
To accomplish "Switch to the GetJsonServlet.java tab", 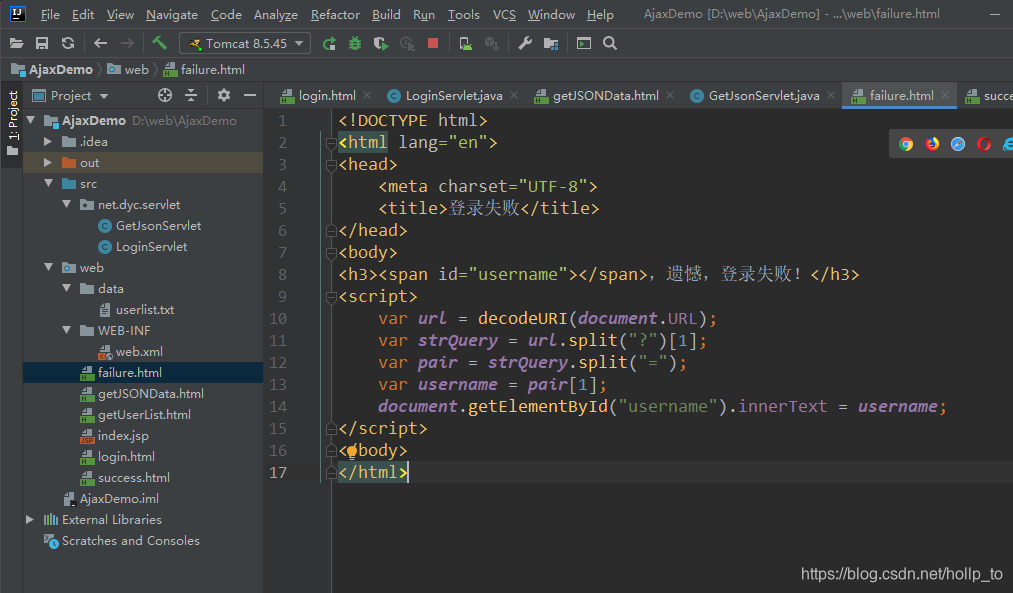I will 764,96.
